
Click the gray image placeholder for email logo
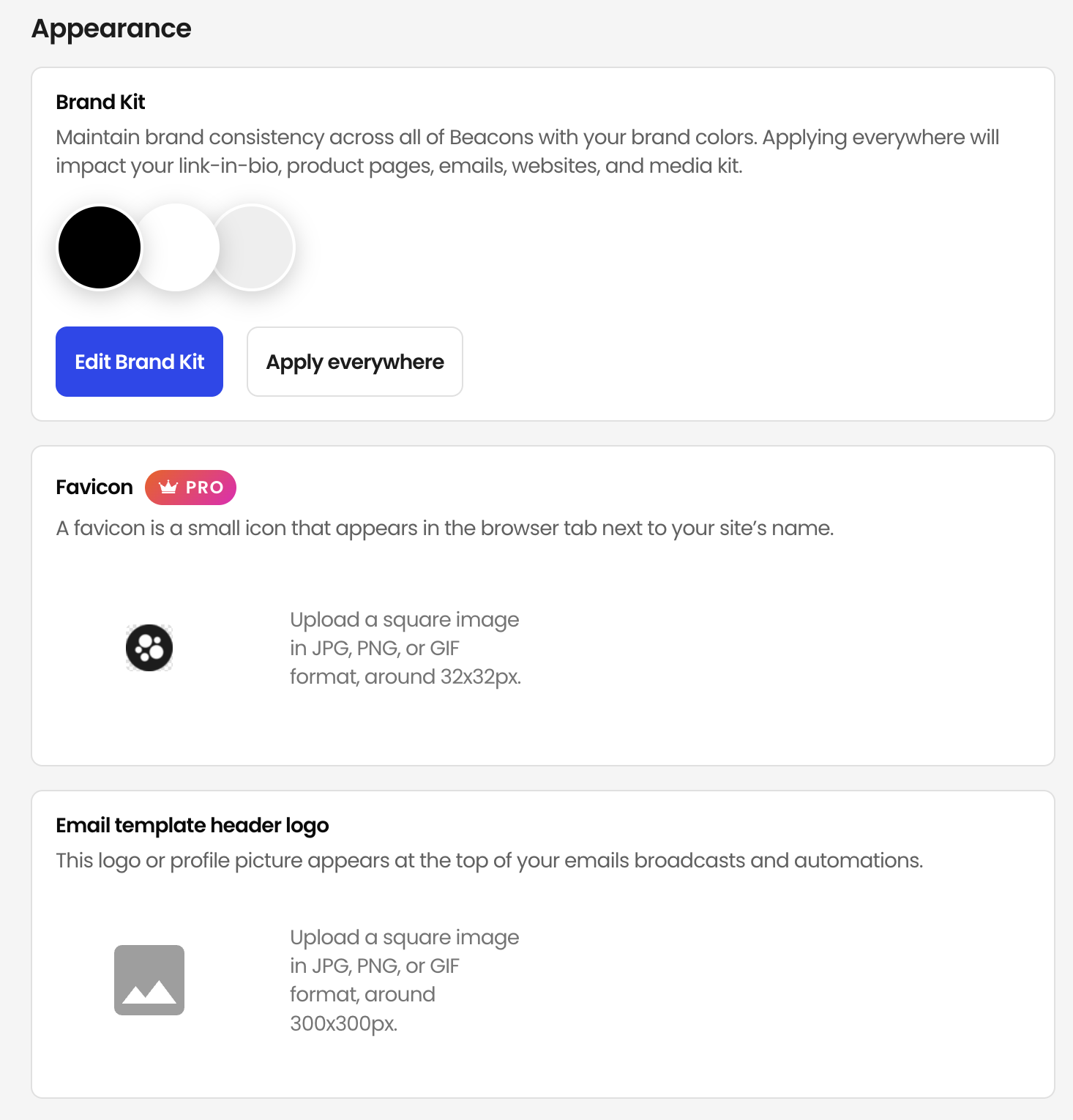coord(149,980)
